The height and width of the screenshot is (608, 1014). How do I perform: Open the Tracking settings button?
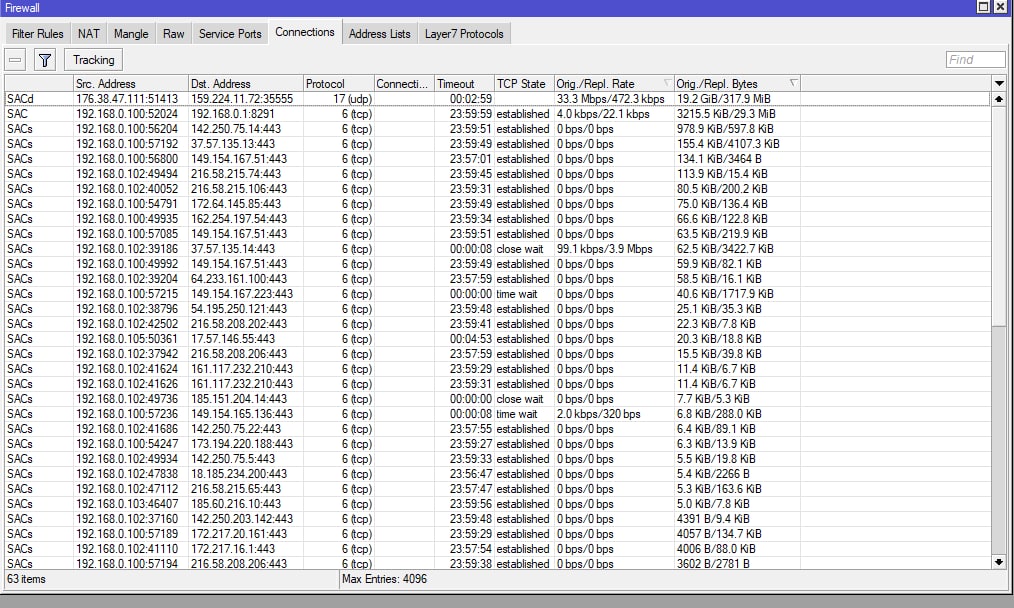click(93, 60)
